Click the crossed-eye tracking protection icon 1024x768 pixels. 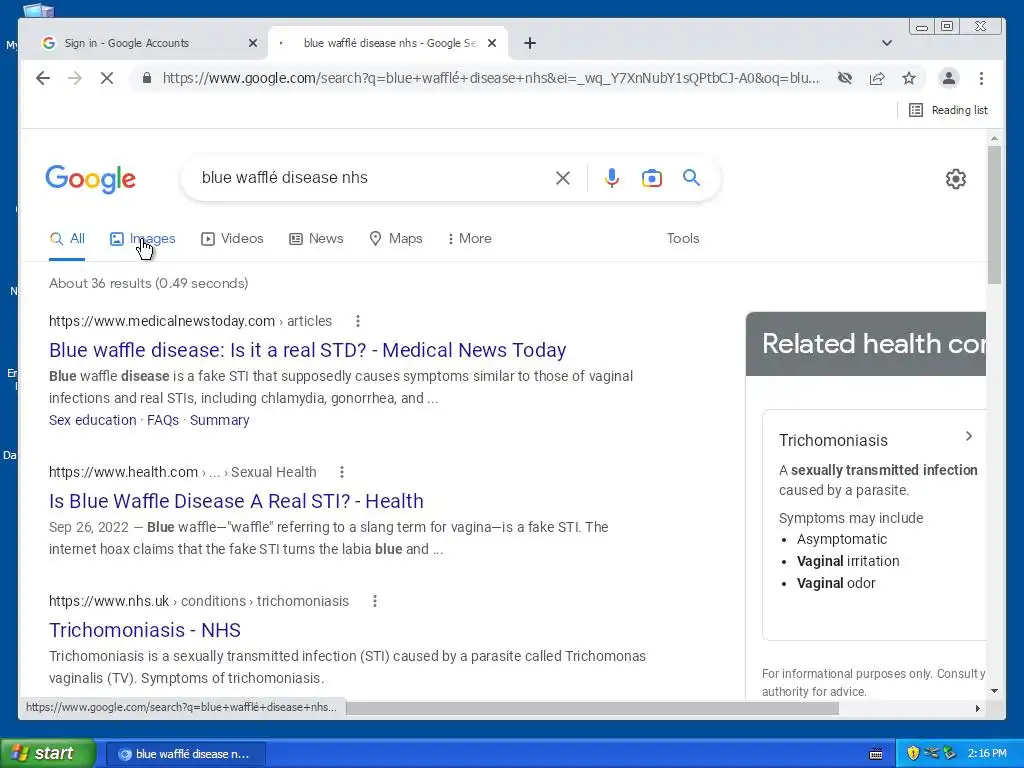[845, 78]
